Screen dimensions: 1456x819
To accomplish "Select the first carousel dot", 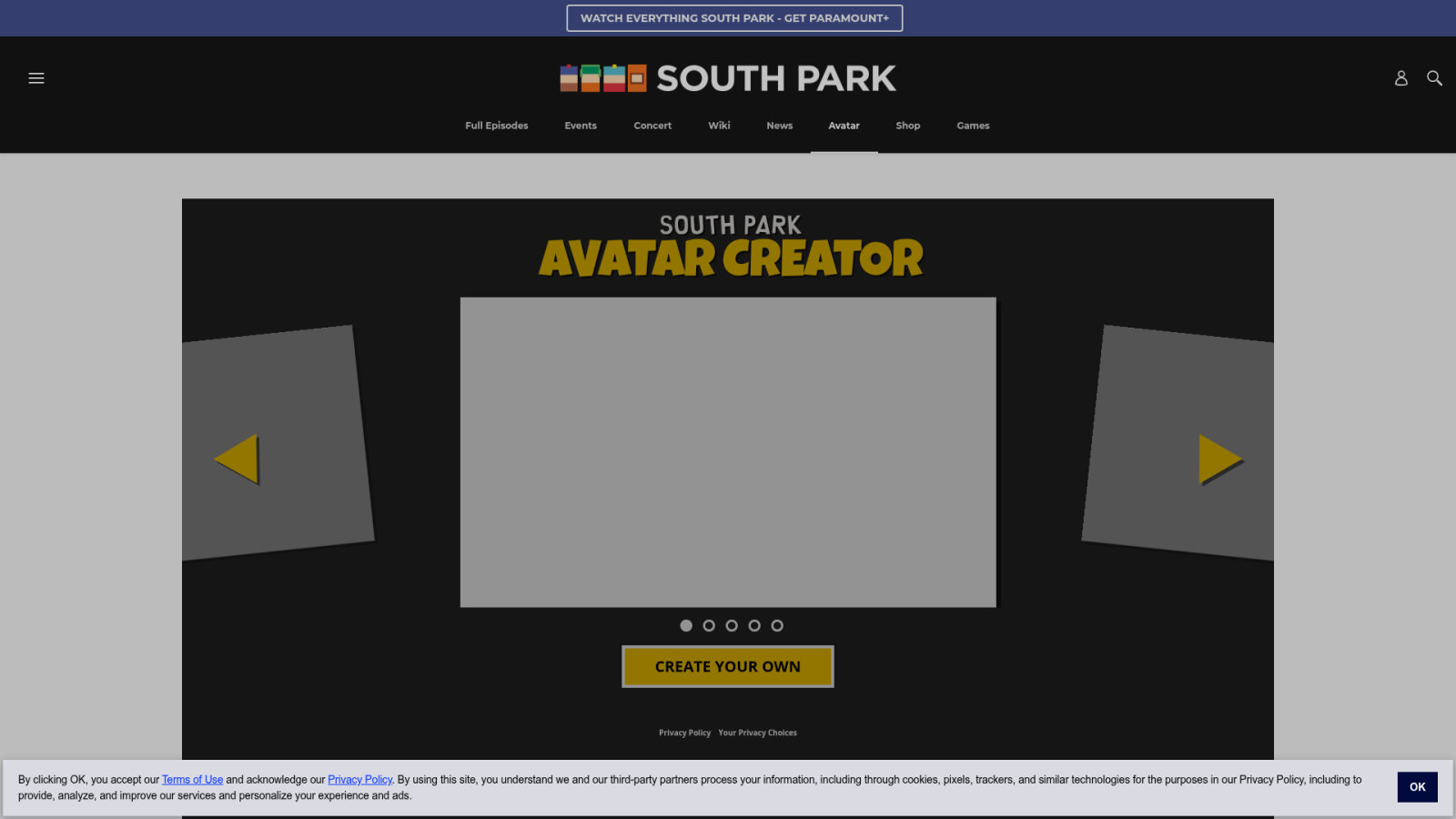I will [x=686, y=625].
